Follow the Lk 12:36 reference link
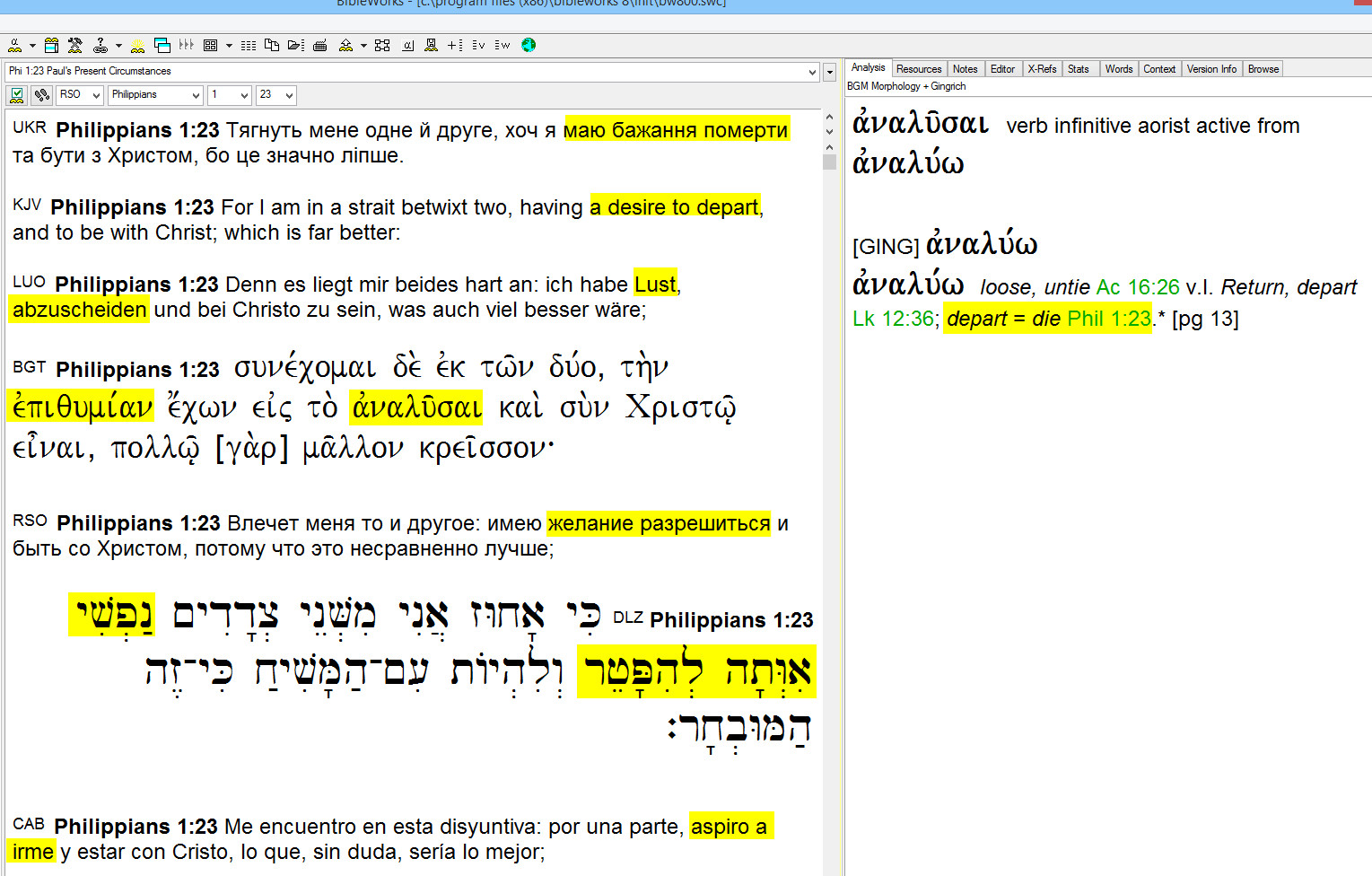Screen dimensions: 1372x876 tap(894, 319)
